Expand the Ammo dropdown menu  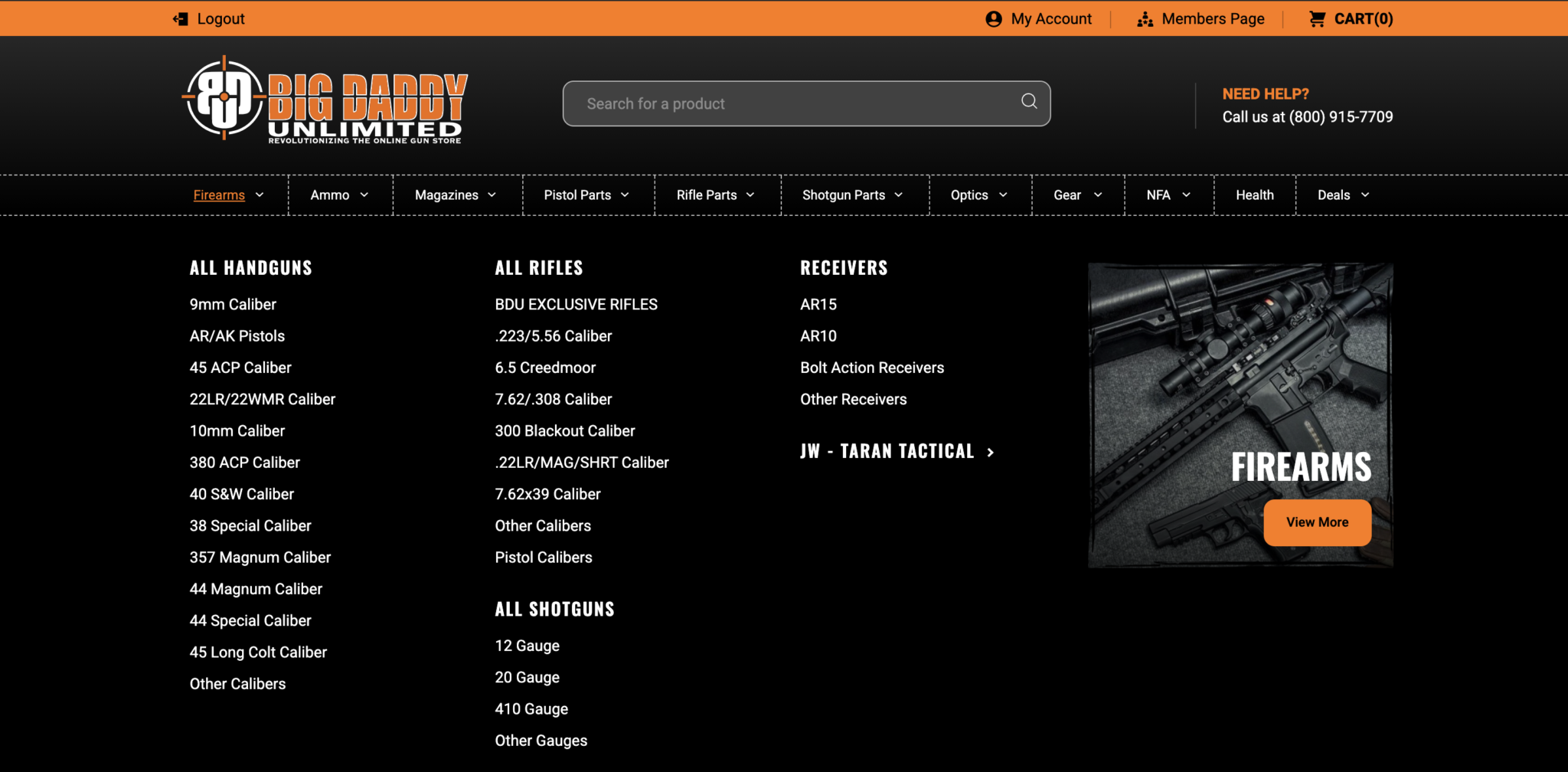click(x=338, y=195)
